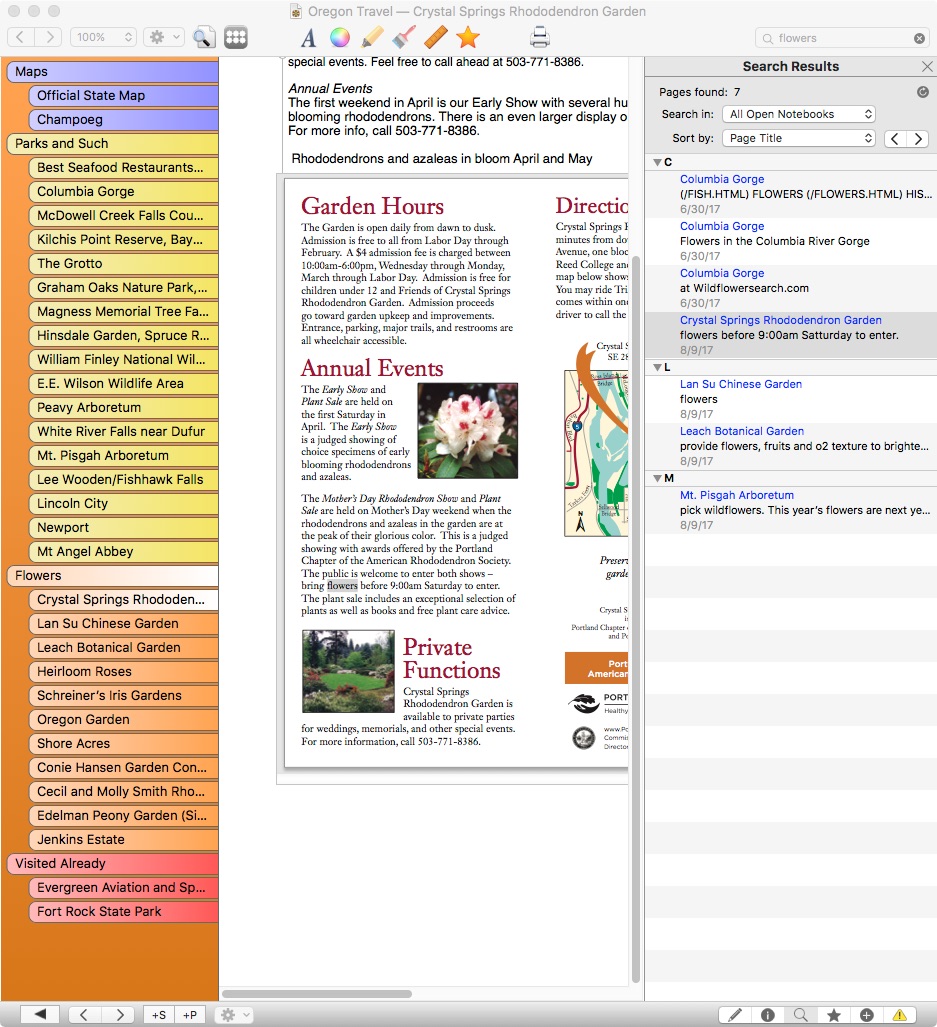Open the Mt Angel Abbey page
This screenshot has height=1027, width=937.
[123, 551]
